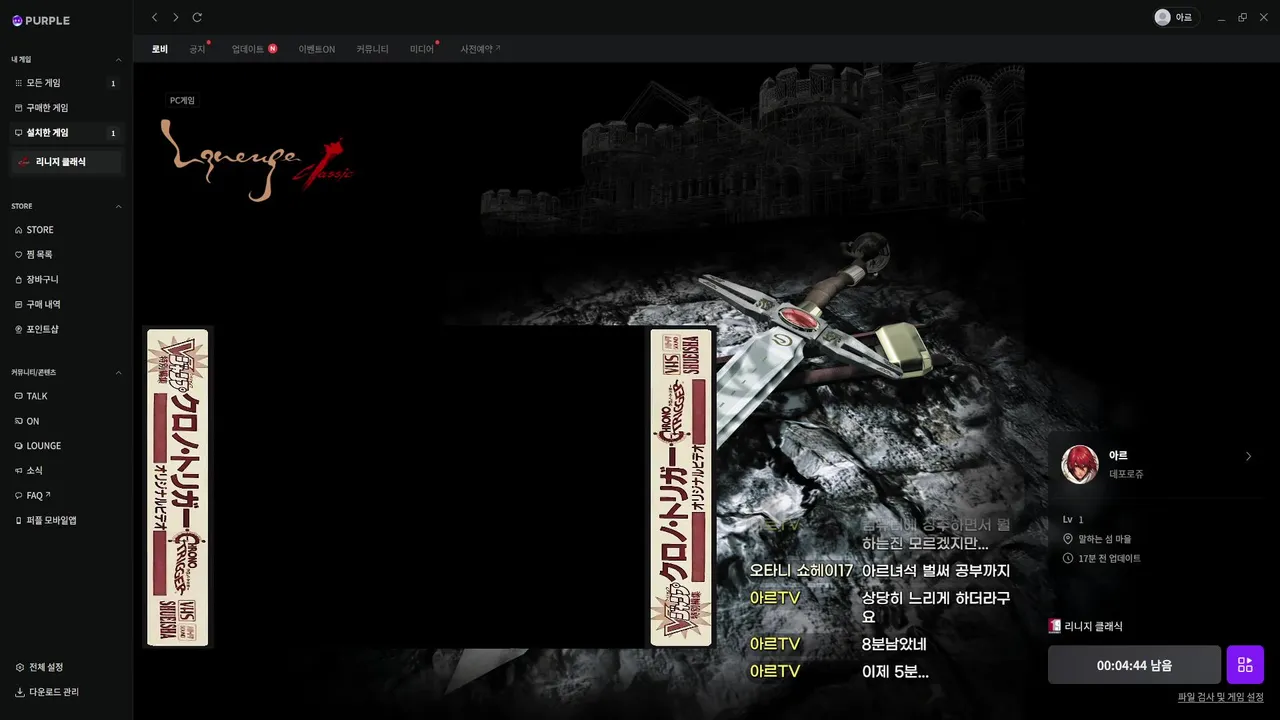Click the 8분남았네 chat message
Viewport: 1280px width, 720px height.
894,644
